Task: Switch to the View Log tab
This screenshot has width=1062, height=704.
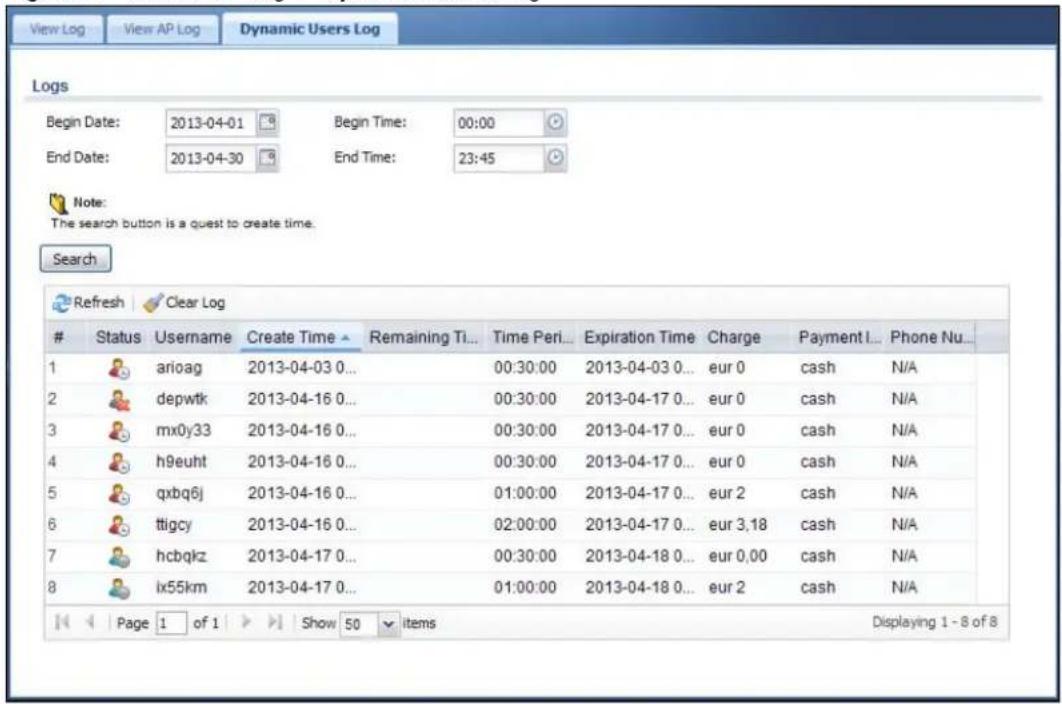Action: tap(58, 29)
